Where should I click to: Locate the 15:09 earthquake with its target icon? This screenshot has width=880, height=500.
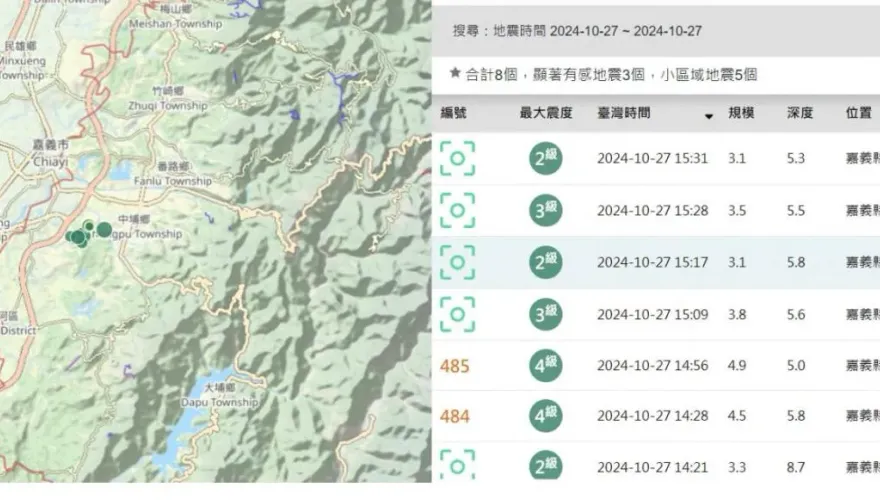pos(457,314)
